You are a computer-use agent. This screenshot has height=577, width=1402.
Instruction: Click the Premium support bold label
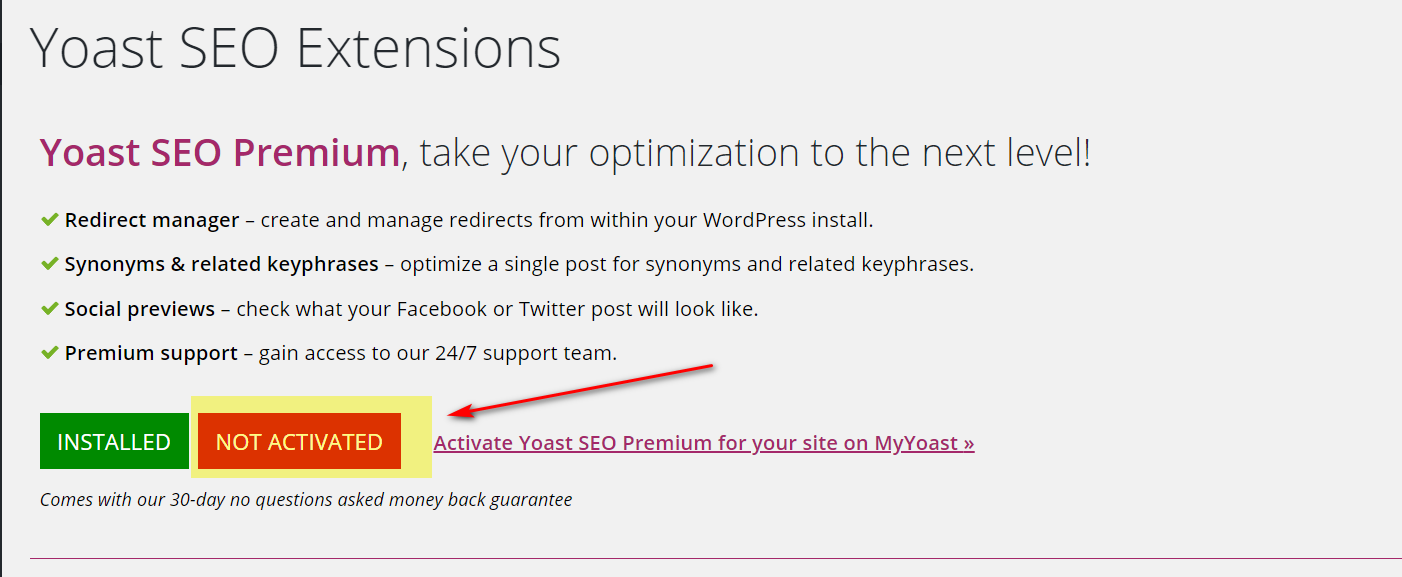[151, 353]
